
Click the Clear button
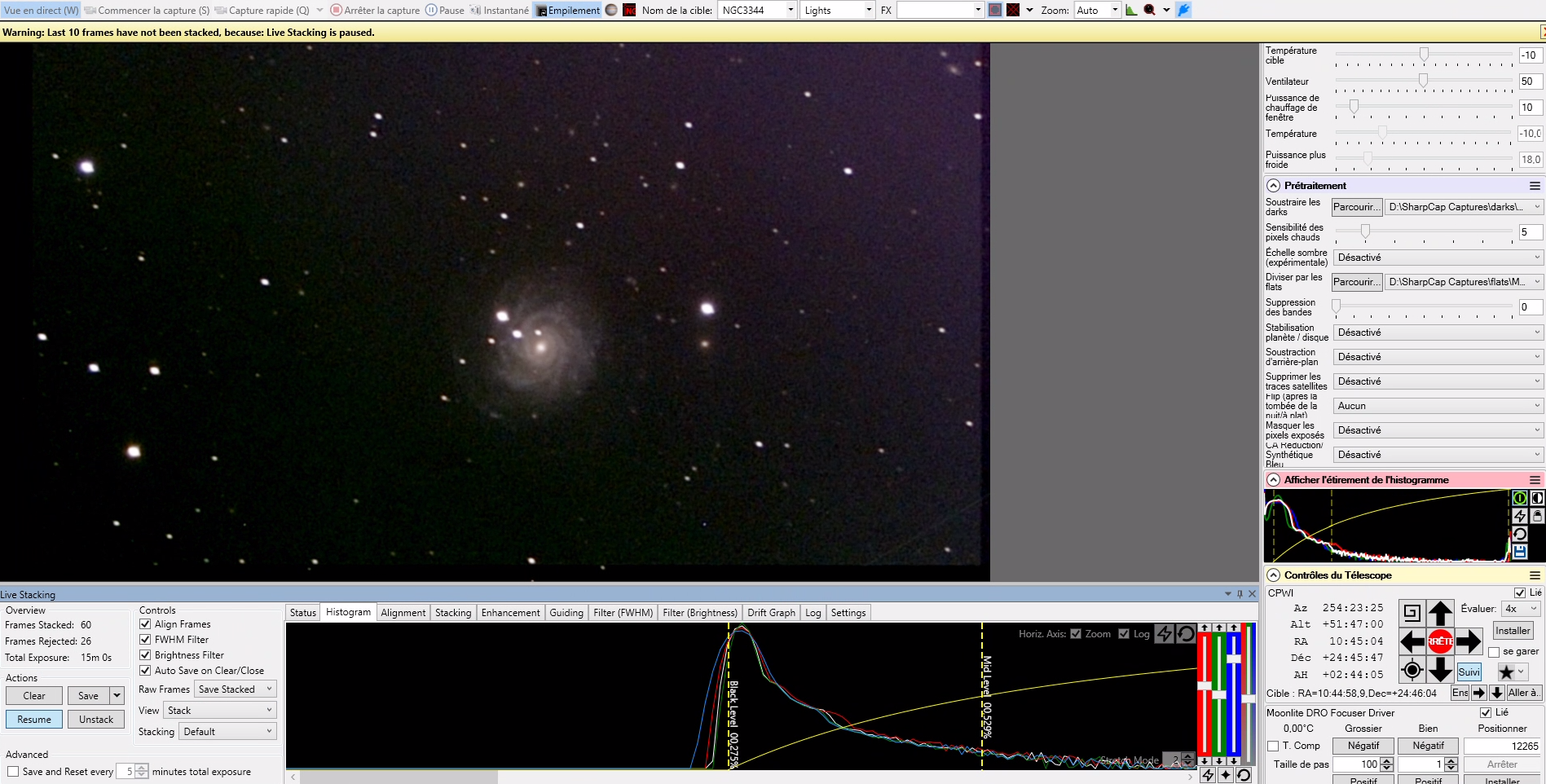tap(34, 696)
